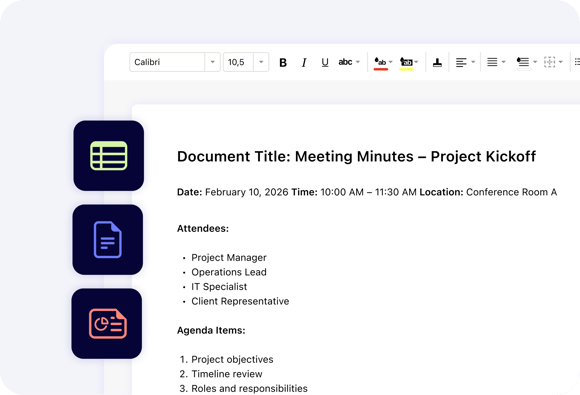Click the 'IT Specialist' bullet
This screenshot has height=395, width=580.
tap(219, 287)
